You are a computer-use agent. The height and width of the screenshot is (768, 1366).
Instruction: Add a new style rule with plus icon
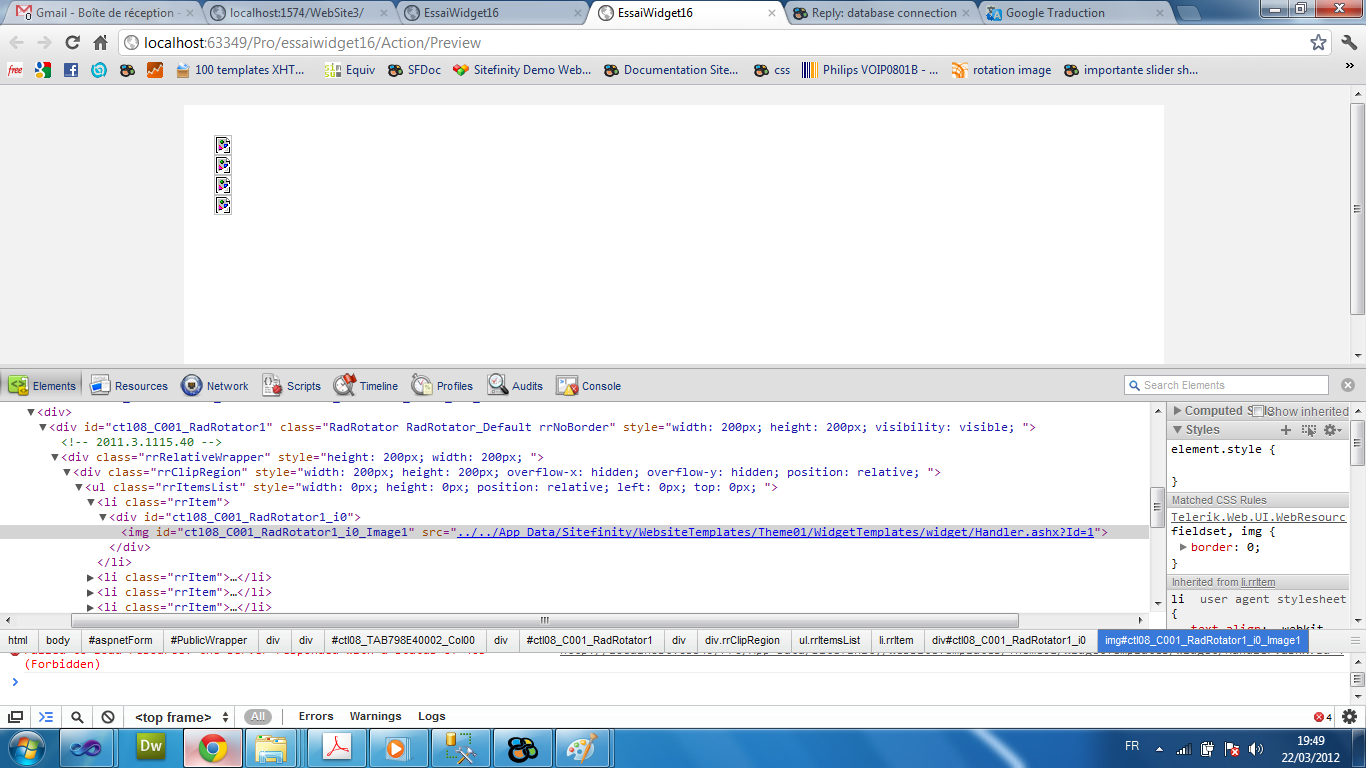pyautogui.click(x=1286, y=430)
